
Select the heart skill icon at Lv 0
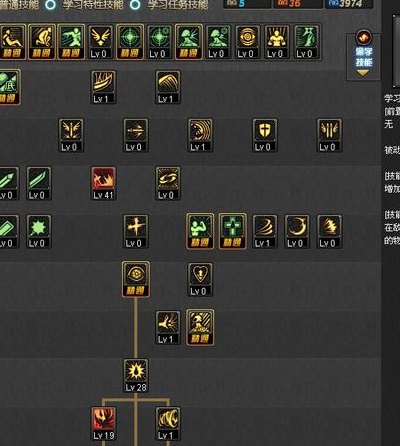point(200,279)
